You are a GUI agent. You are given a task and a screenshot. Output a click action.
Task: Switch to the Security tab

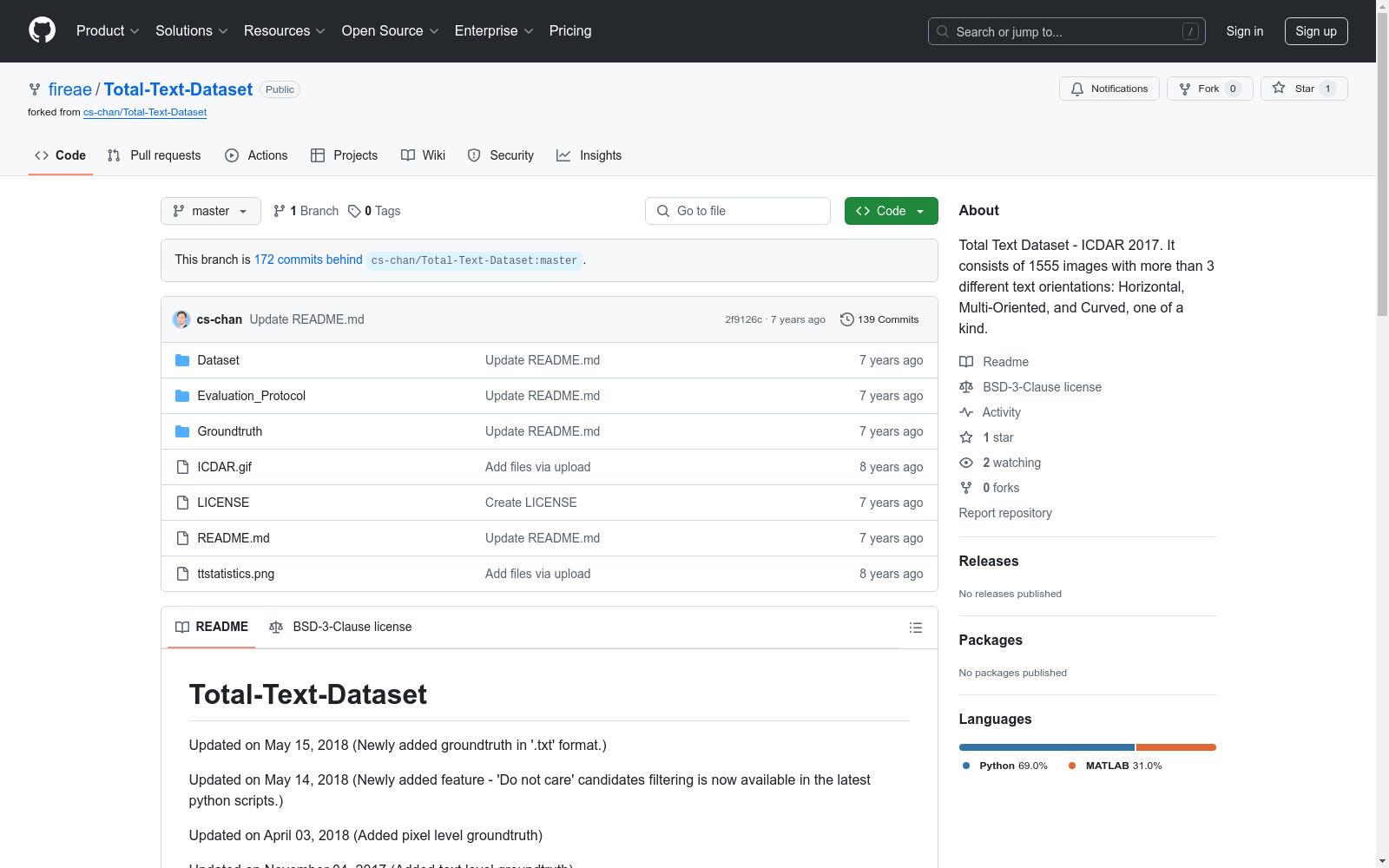(500, 155)
